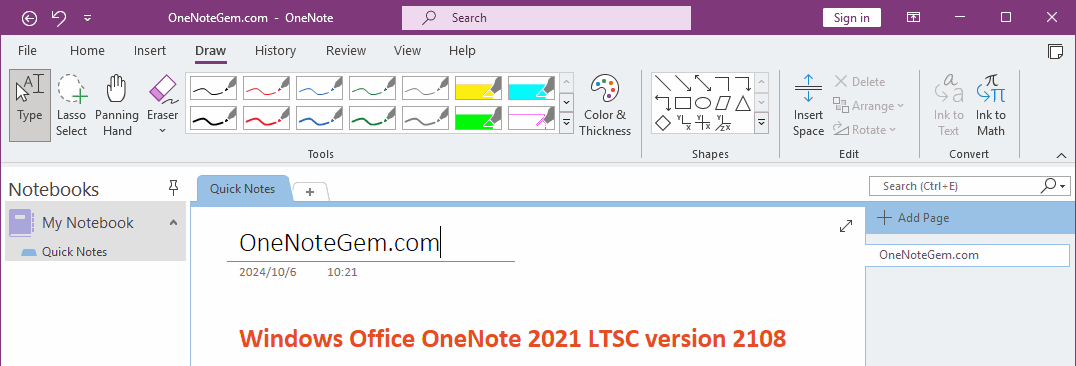Collapse the My Notebook section list
This screenshot has height=366, width=1076.
[173, 222]
